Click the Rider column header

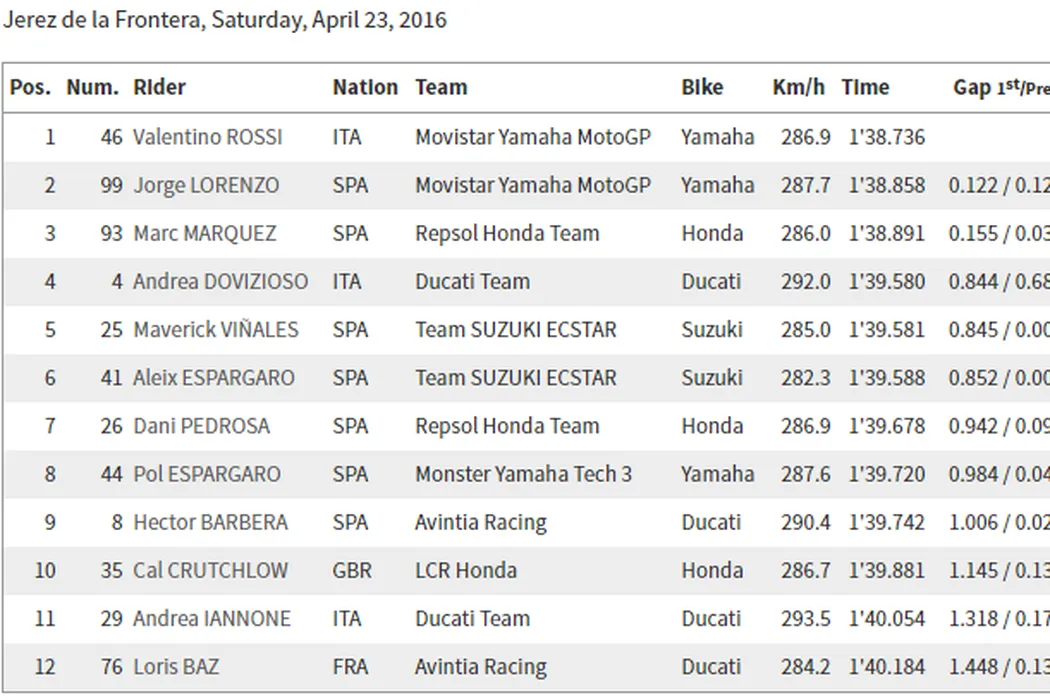[159, 88]
